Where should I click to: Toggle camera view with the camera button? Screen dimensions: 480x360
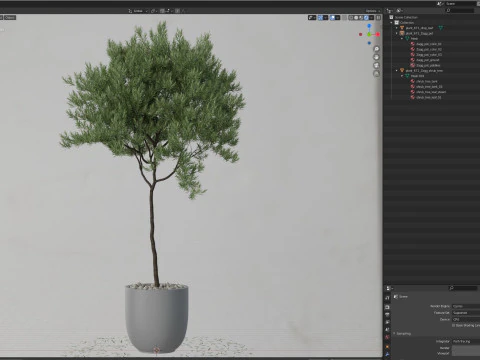(377, 65)
